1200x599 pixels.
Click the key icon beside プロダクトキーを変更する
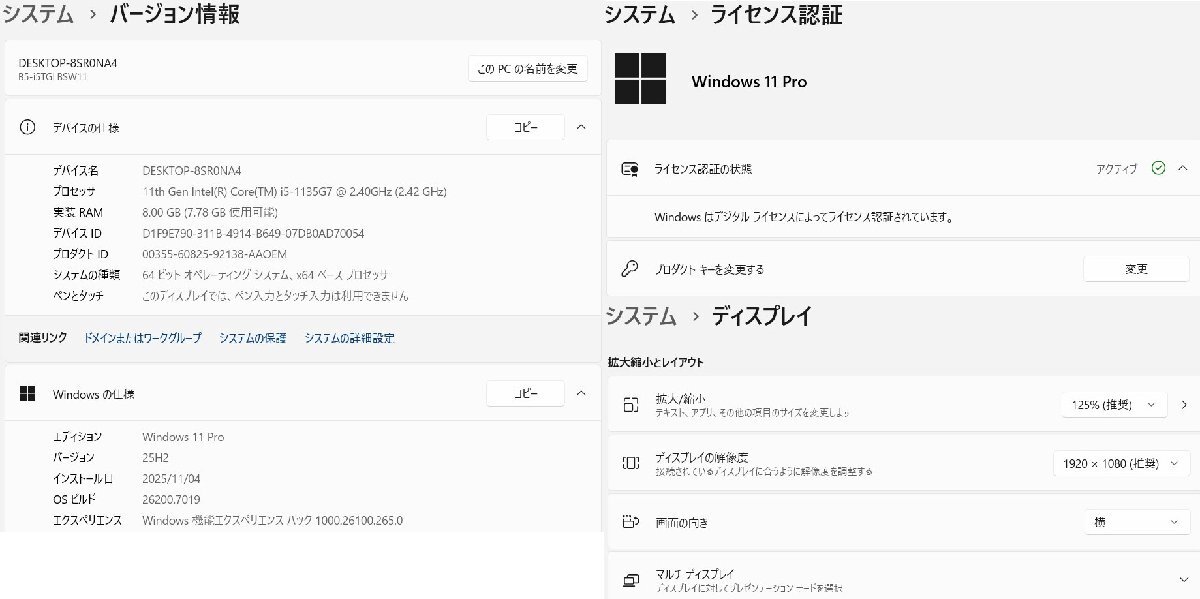(x=630, y=269)
